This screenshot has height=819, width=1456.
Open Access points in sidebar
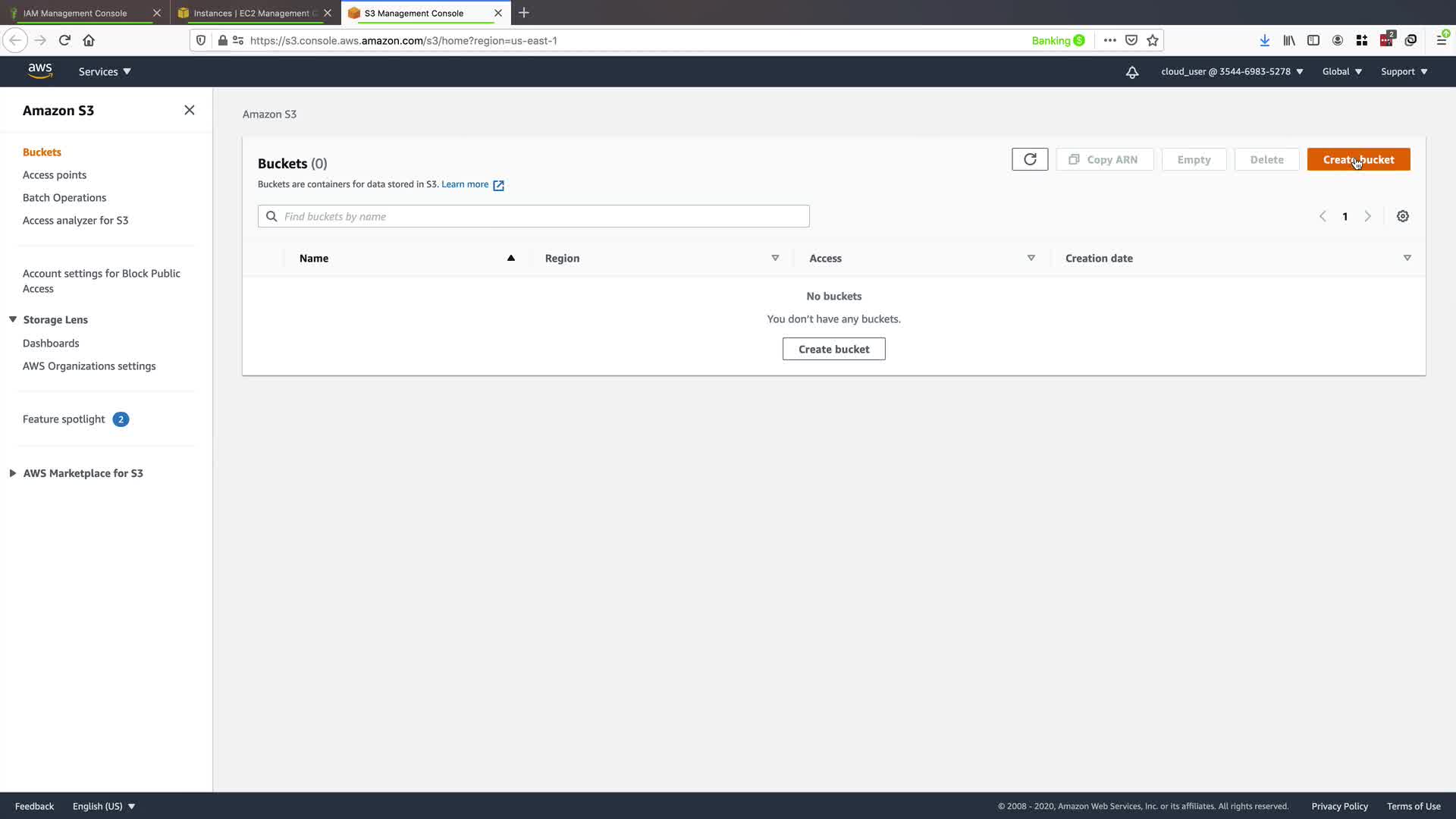[55, 174]
